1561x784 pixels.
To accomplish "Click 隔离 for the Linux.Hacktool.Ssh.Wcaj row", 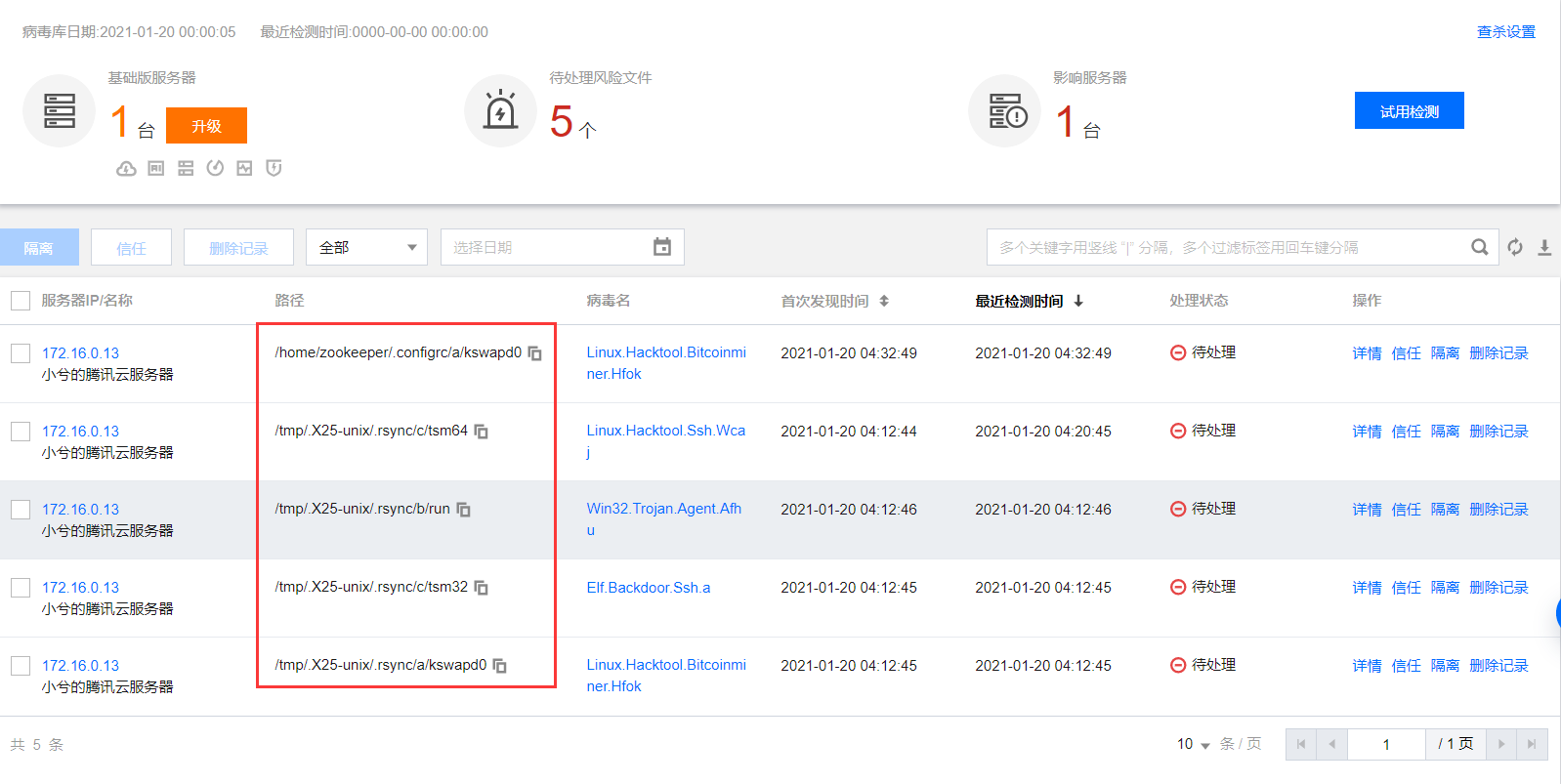I will (1445, 432).
